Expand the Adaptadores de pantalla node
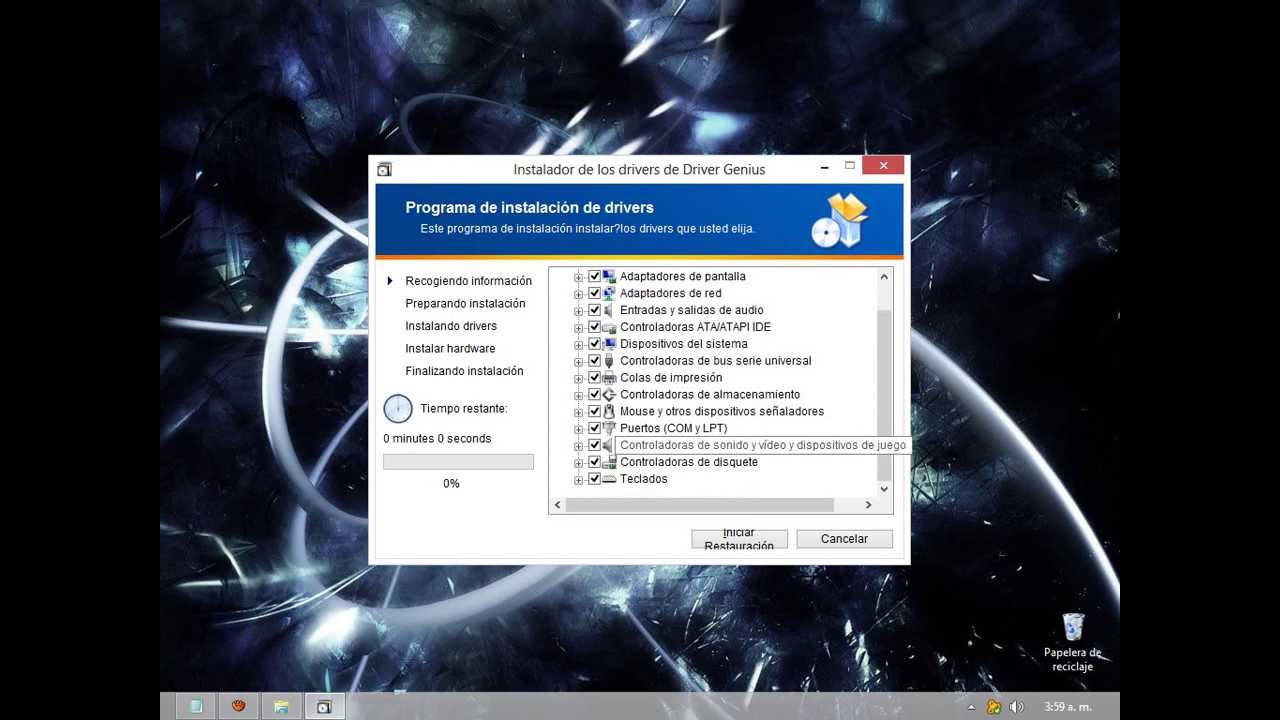The image size is (1280, 720). [578, 277]
